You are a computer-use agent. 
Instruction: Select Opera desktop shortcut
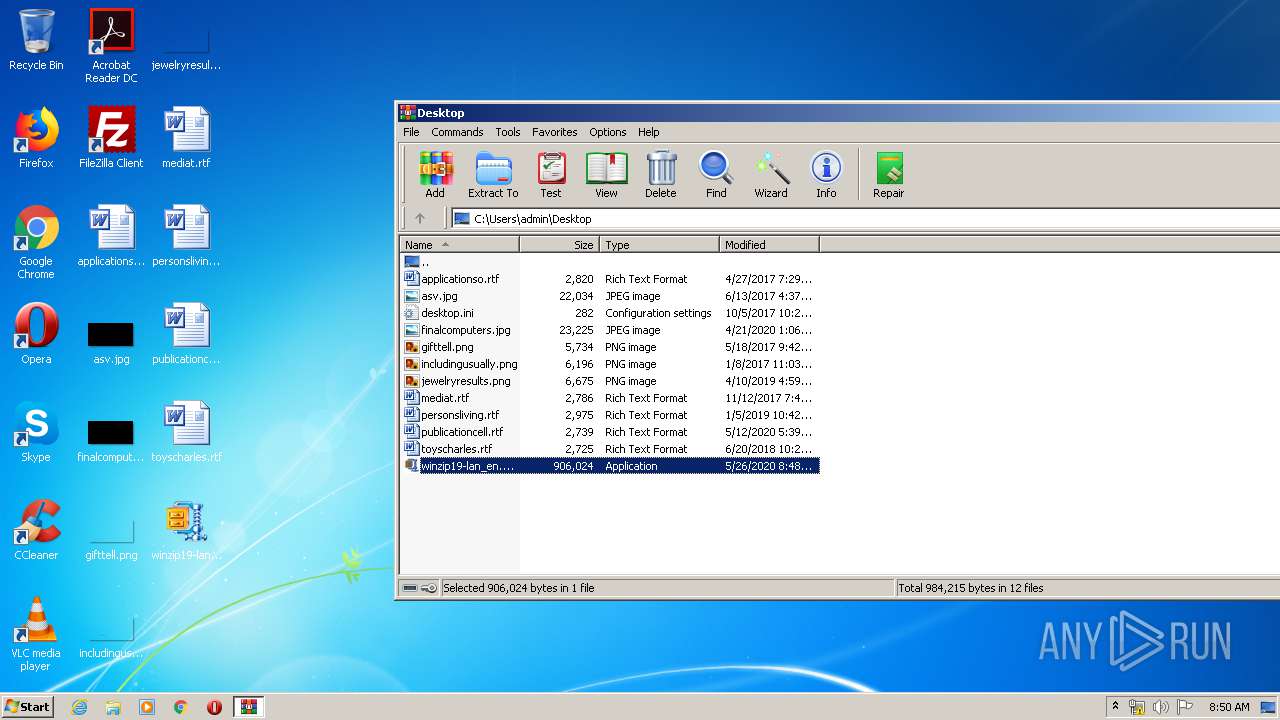[36, 334]
